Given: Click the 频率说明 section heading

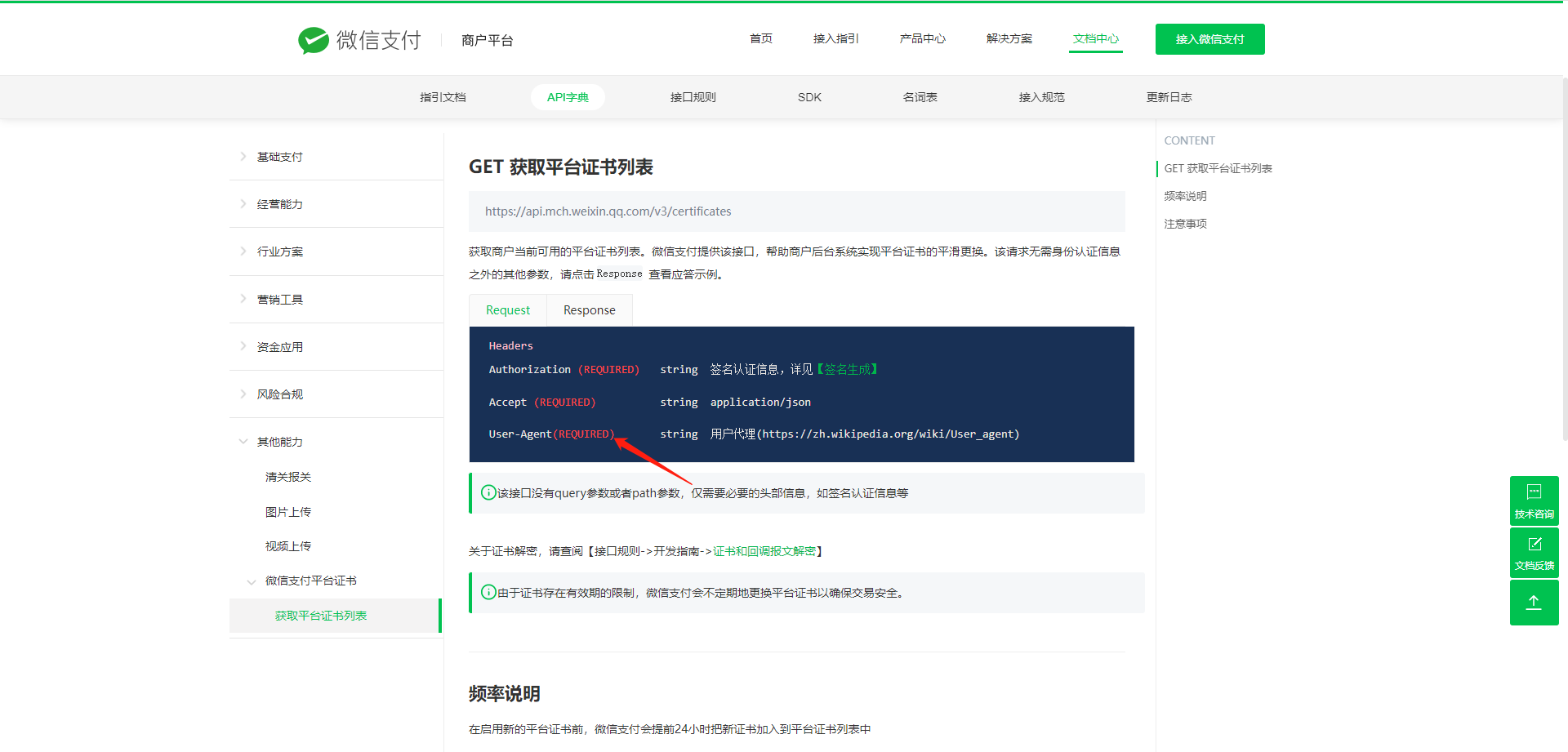Looking at the screenshot, I should click(x=505, y=694).
